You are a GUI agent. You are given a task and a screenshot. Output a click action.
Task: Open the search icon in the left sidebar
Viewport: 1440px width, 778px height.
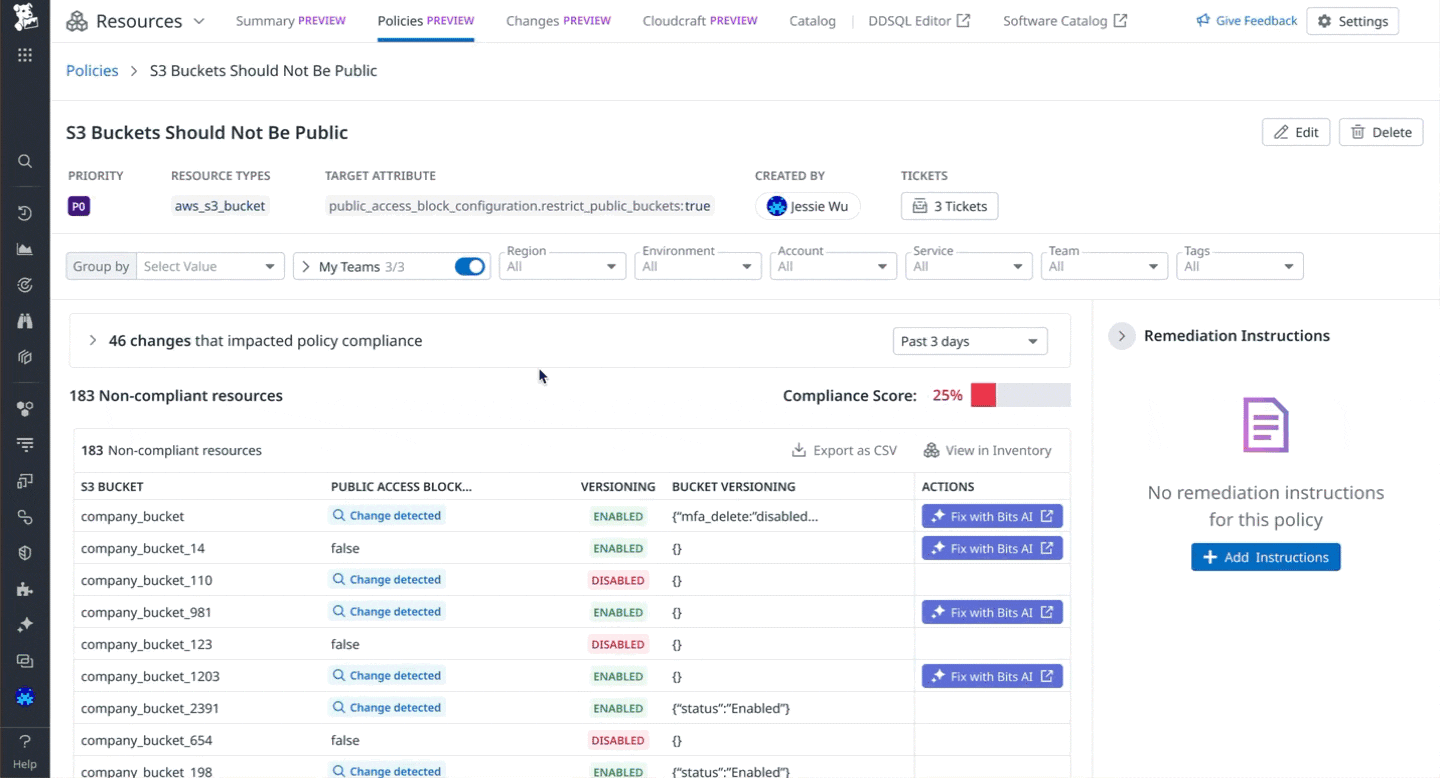24,161
